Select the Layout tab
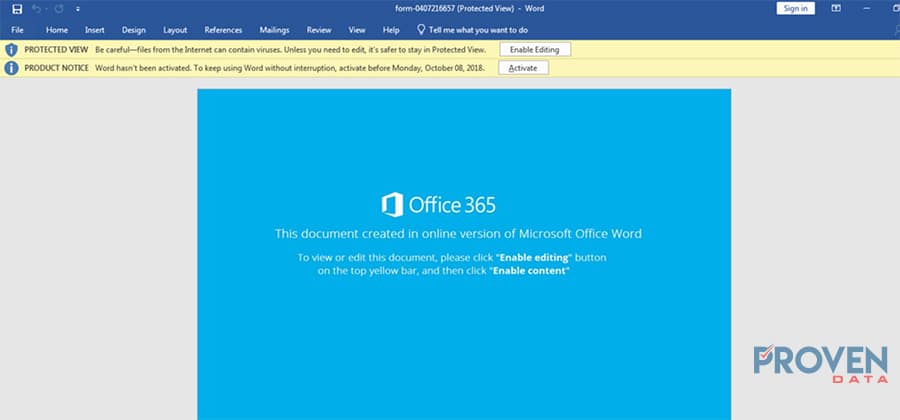The width and height of the screenshot is (900, 420). click(175, 30)
